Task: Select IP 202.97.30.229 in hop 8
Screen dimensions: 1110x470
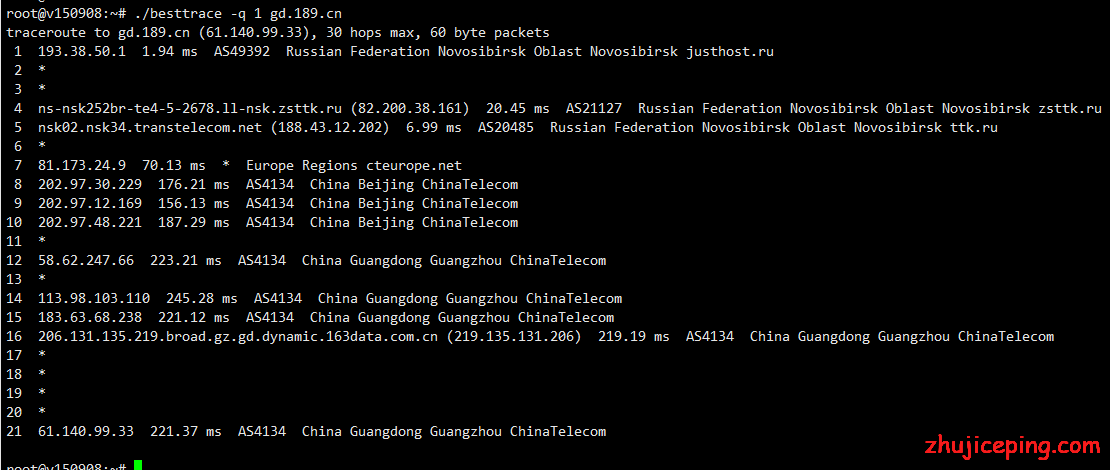Action: point(90,185)
